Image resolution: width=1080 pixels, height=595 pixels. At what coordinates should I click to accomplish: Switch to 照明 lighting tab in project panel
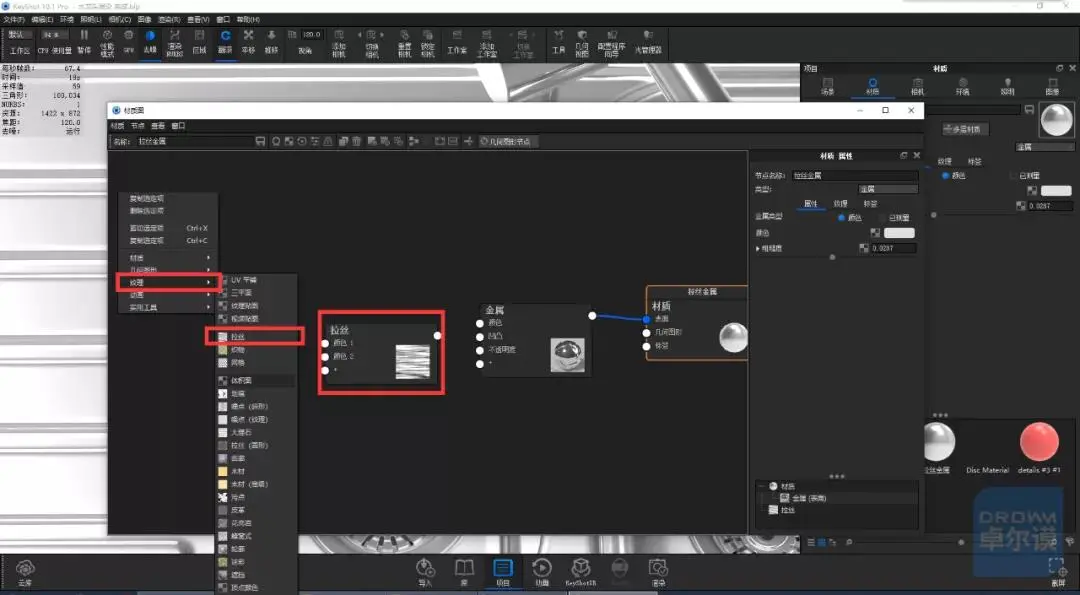(1008, 86)
